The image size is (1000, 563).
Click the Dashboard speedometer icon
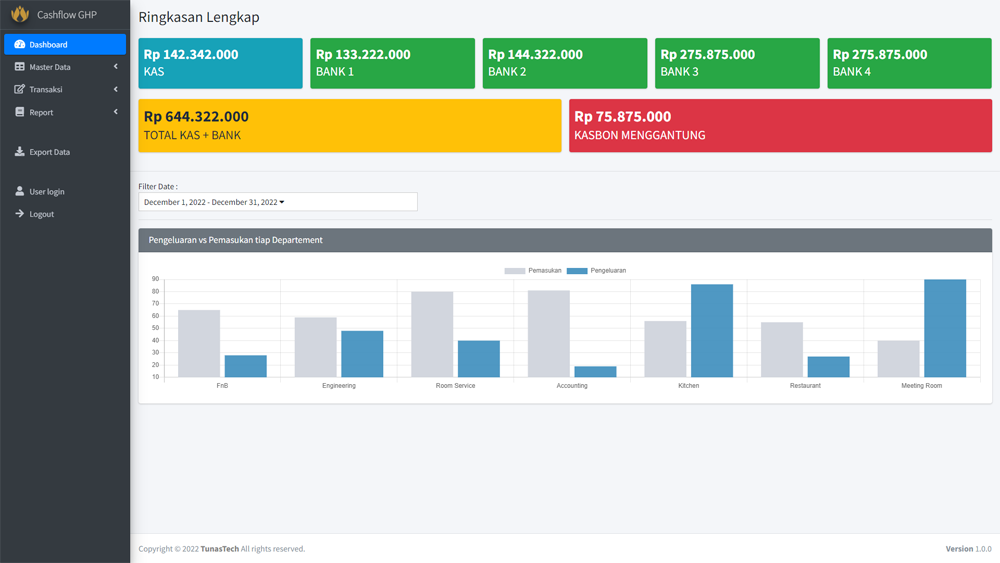(20, 45)
